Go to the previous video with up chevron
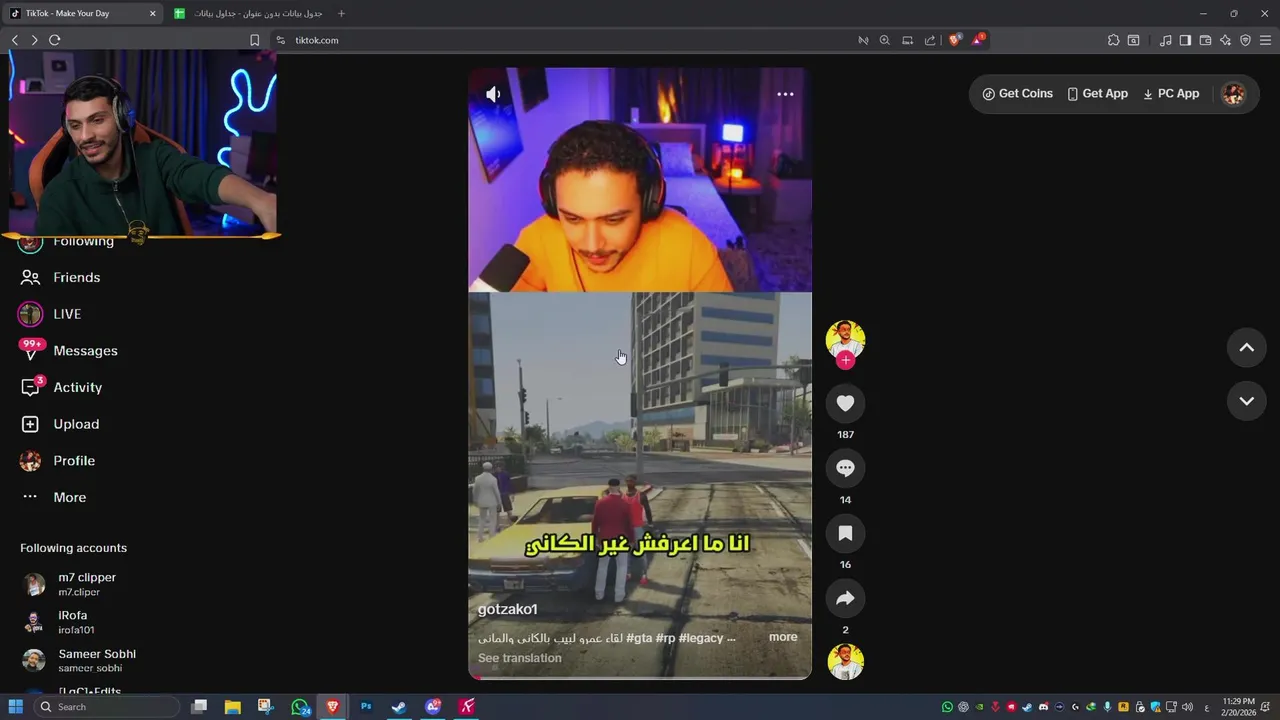This screenshot has width=1280, height=720. (1247, 348)
